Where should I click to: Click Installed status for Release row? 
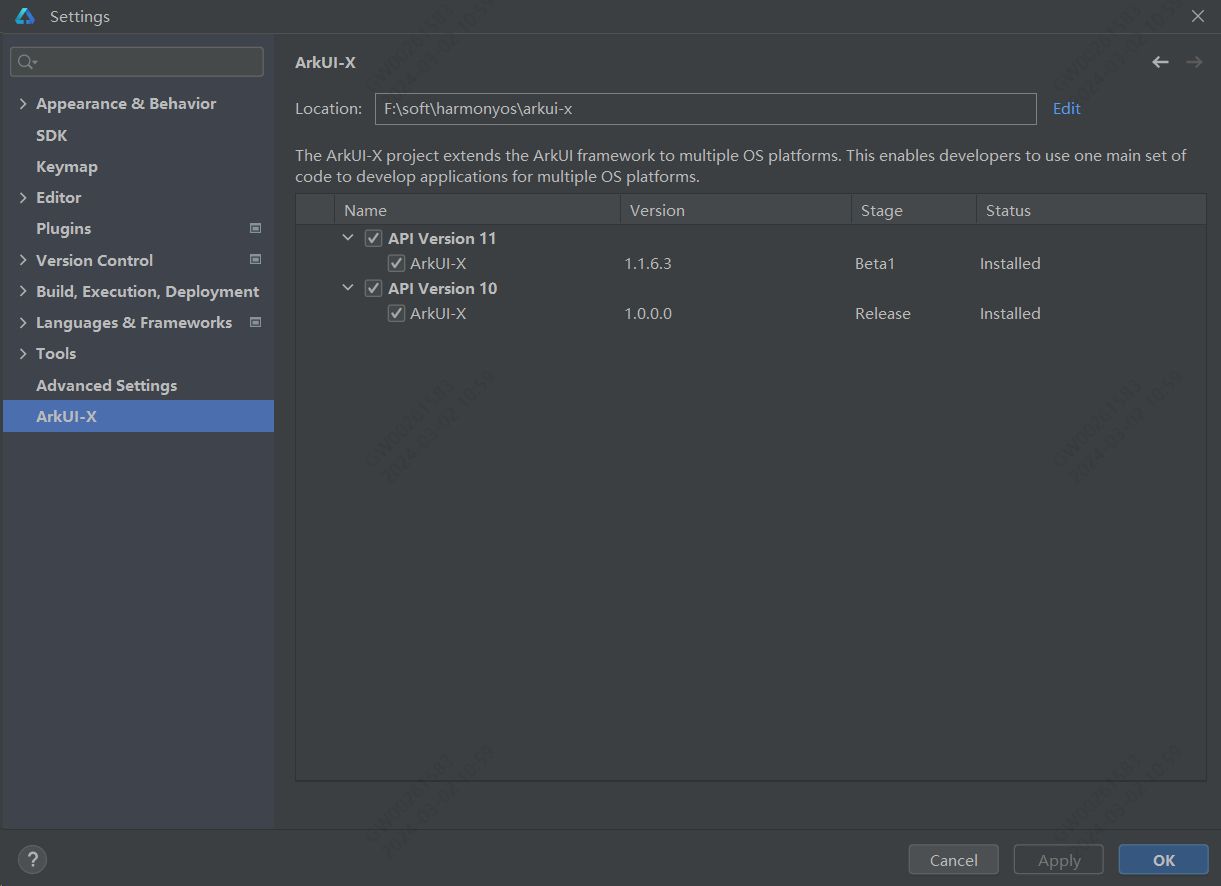click(x=1010, y=313)
